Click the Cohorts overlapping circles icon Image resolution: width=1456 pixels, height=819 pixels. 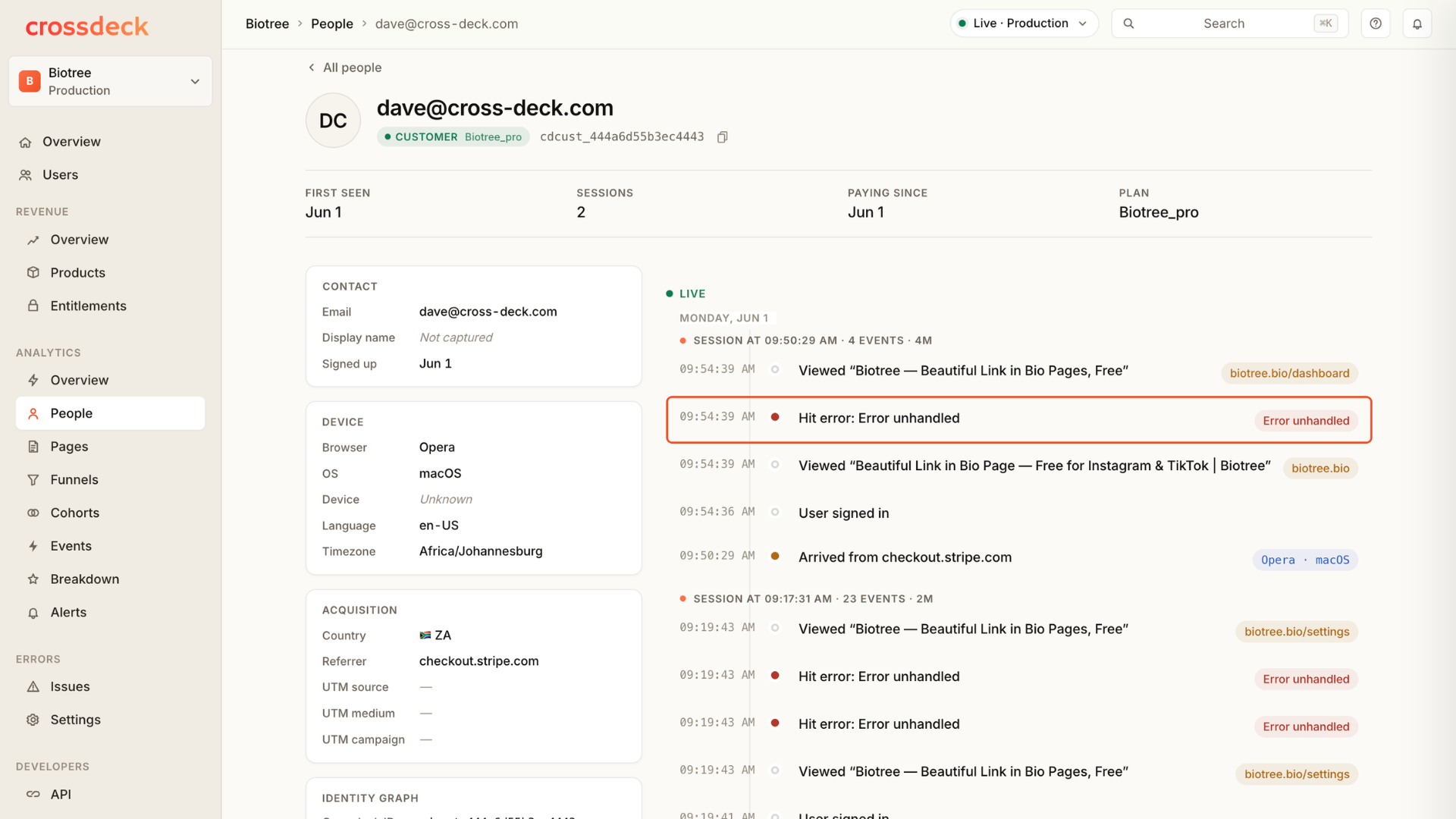[x=33, y=513]
